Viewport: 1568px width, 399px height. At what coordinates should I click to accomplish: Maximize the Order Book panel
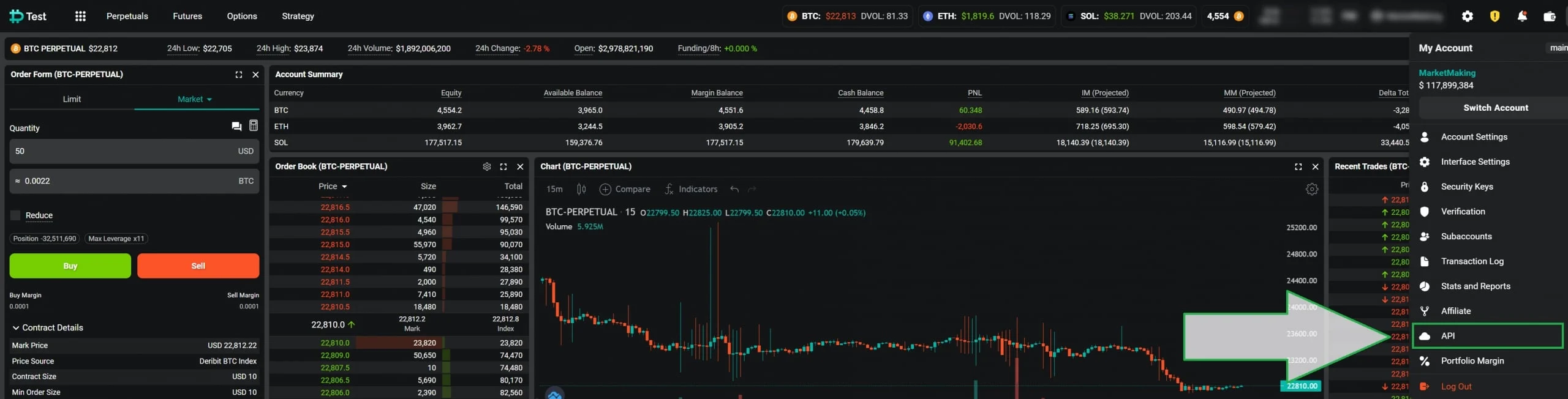pyautogui.click(x=503, y=166)
